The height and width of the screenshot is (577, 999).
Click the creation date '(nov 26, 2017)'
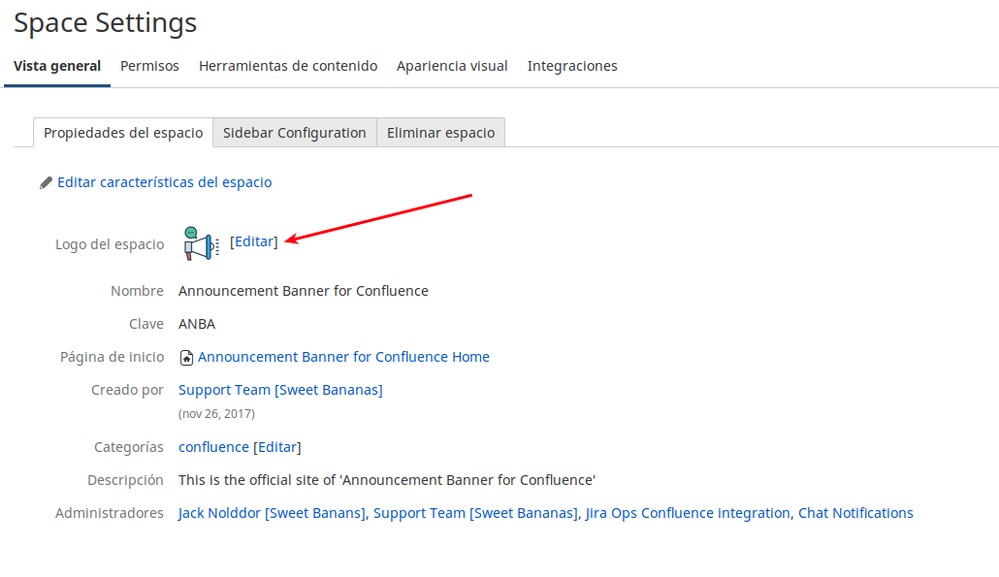217,414
